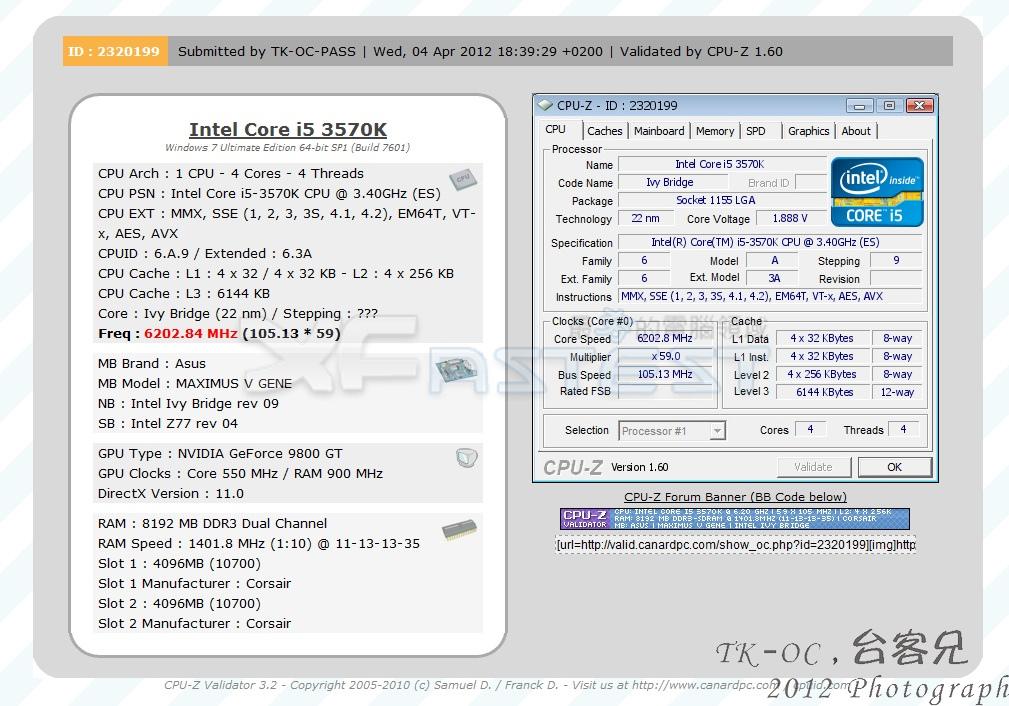This screenshot has height=706, width=1009.
Task: Click the Level 3 12-way associativity field
Action: (x=897, y=392)
